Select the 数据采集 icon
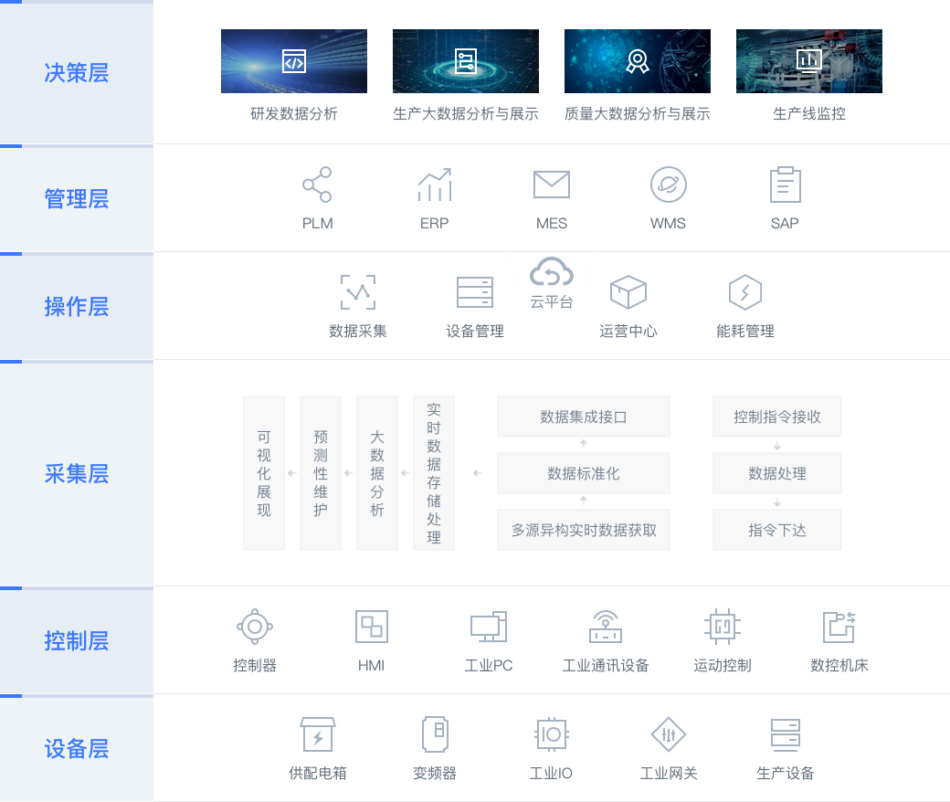The width and height of the screenshot is (950, 802). coord(358,292)
